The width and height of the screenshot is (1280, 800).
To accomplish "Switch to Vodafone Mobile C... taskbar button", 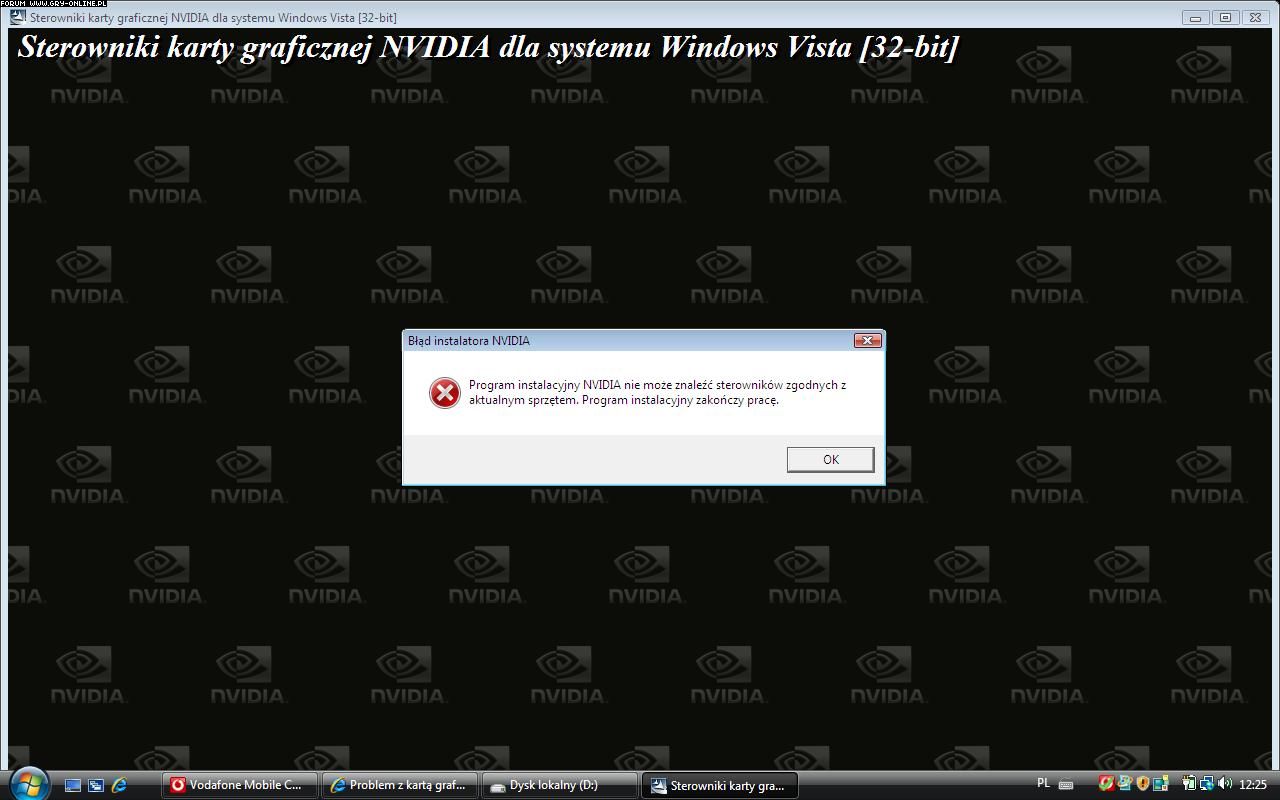I will click(240, 785).
